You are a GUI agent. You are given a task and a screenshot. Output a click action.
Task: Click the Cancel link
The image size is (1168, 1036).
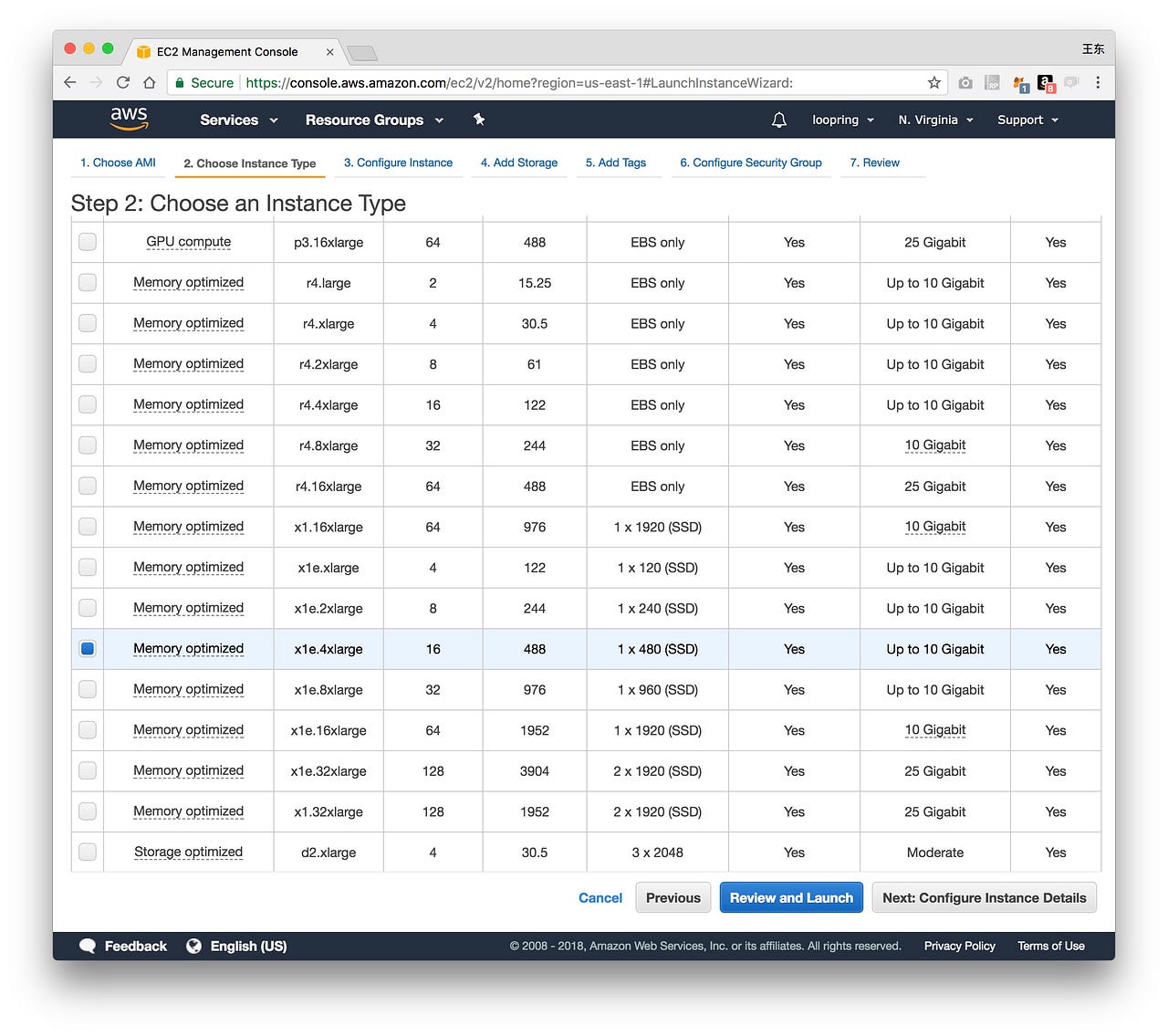tap(600, 897)
